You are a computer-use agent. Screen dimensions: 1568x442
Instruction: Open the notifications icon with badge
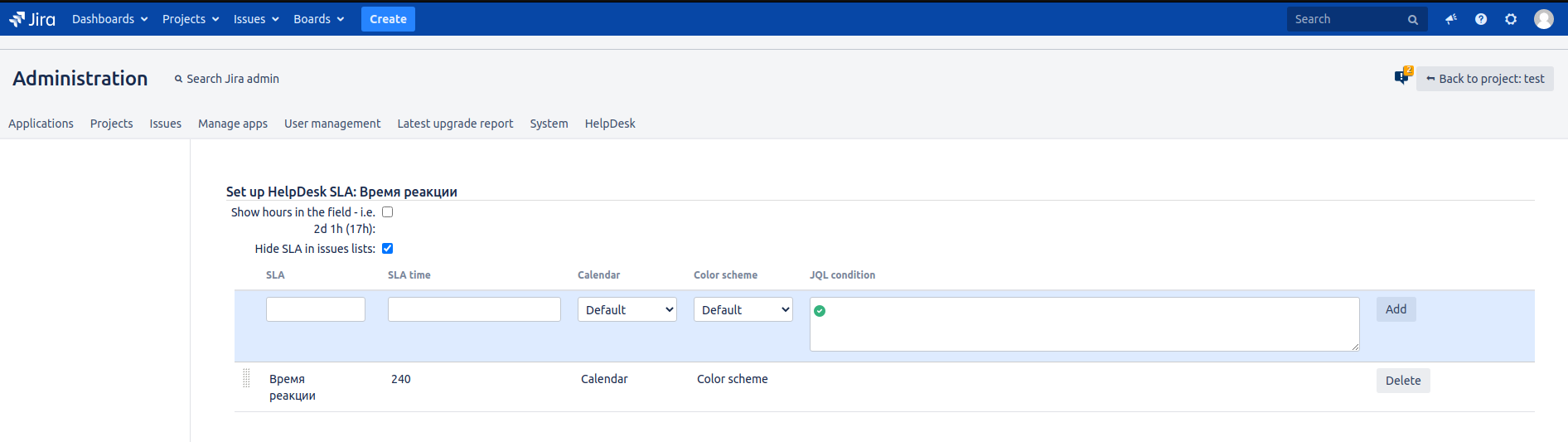tap(1402, 76)
